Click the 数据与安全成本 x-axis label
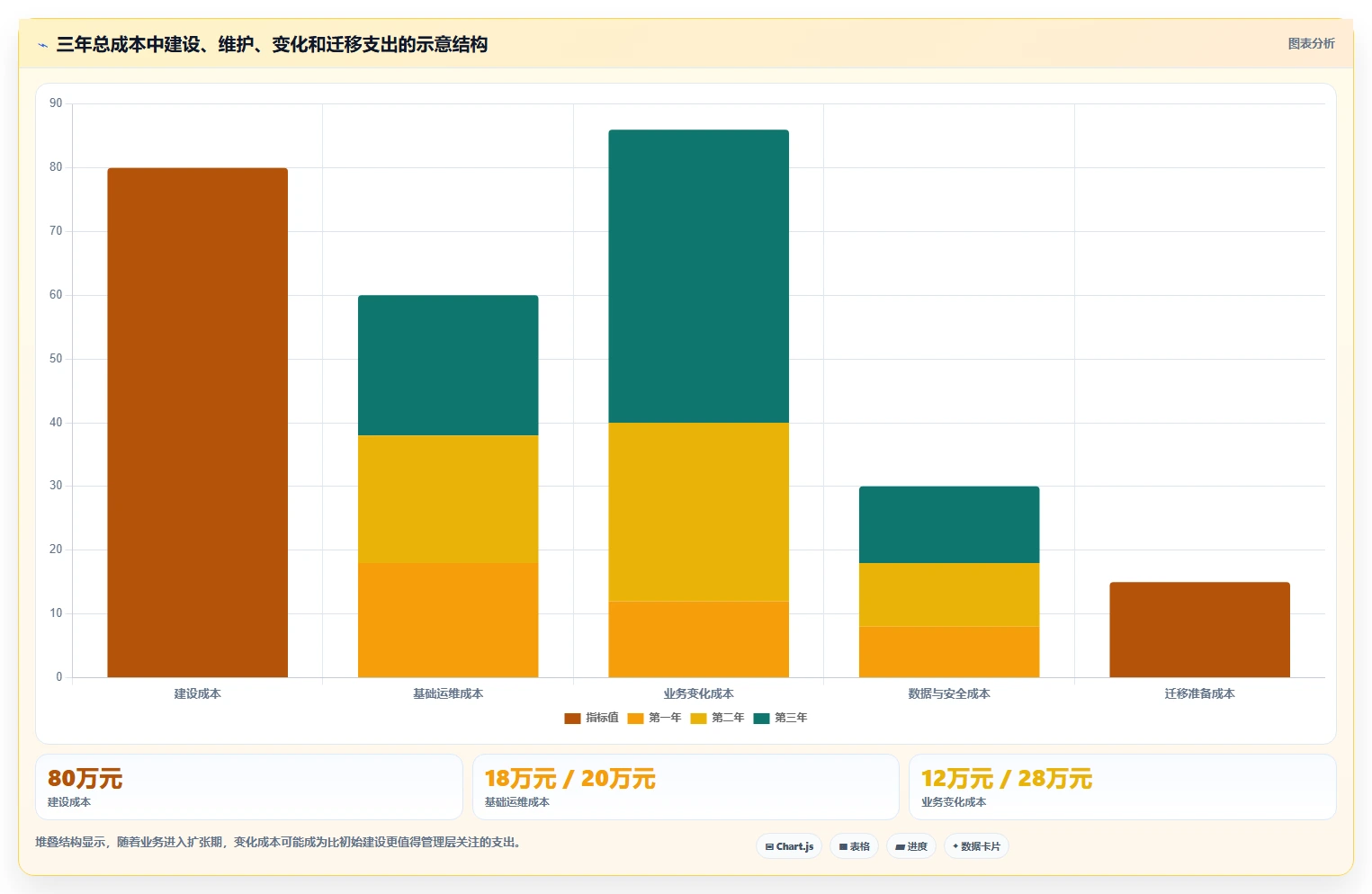This screenshot has height=894, width=1372. click(949, 693)
